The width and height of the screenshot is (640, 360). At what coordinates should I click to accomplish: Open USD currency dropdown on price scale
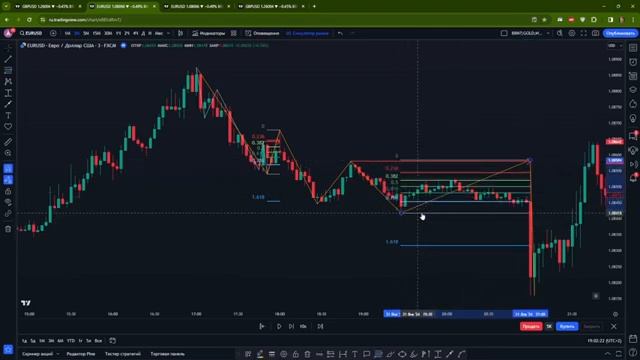[615, 45]
